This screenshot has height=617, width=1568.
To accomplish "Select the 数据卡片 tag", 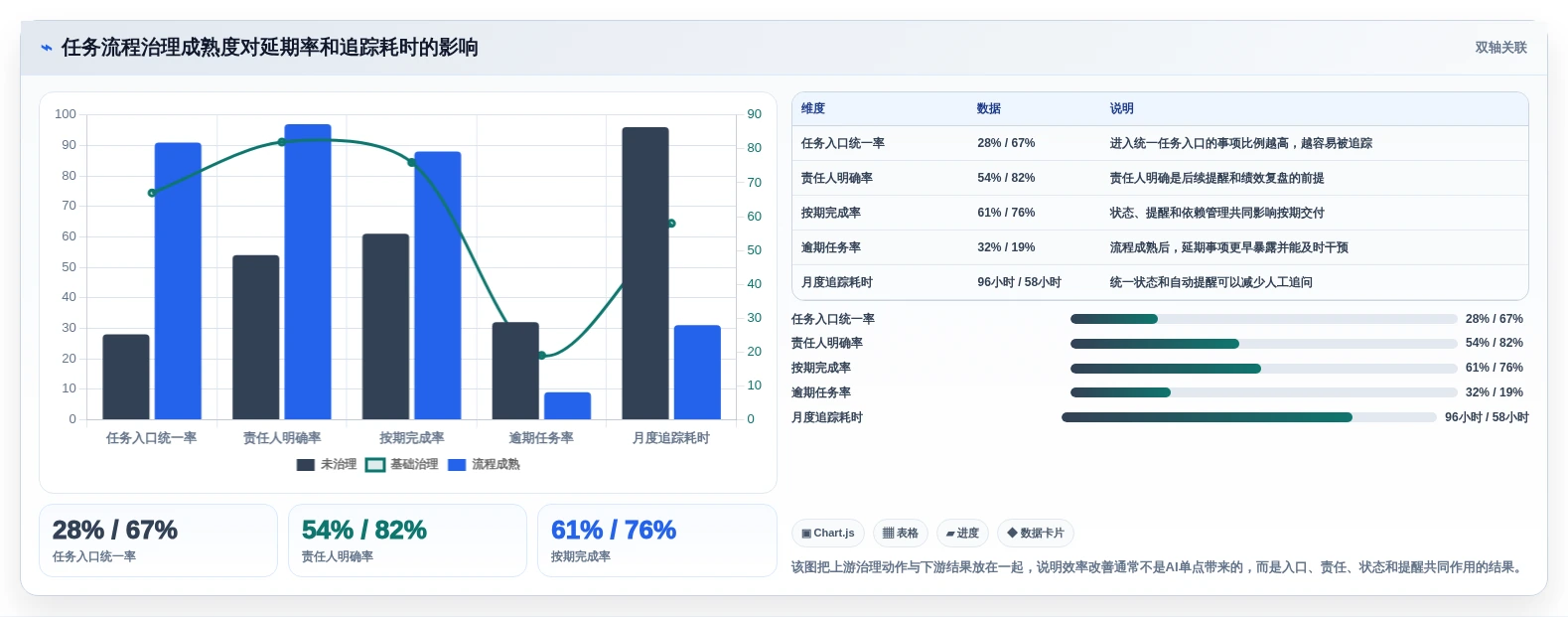I will coord(1036,534).
